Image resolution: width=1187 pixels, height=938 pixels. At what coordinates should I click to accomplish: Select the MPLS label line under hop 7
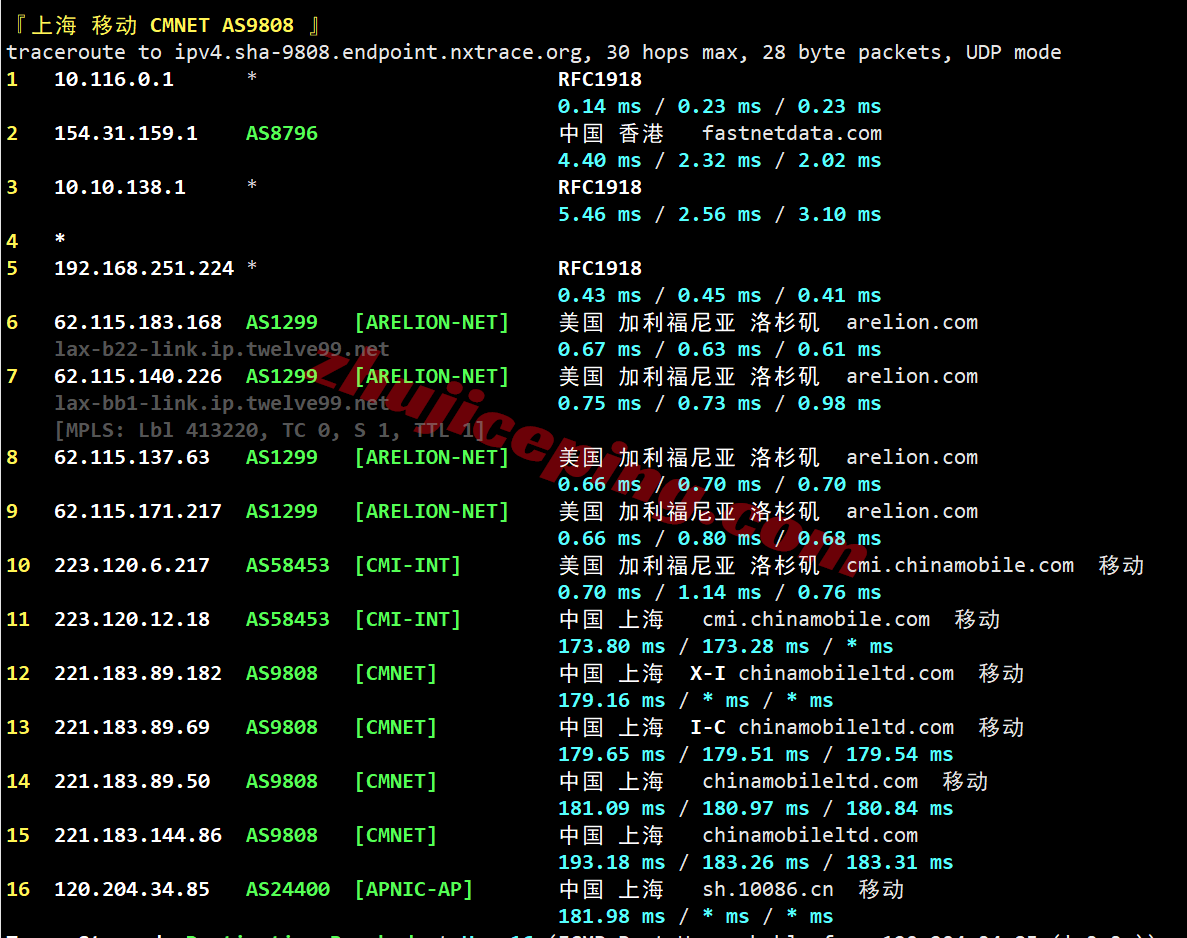coord(269,430)
